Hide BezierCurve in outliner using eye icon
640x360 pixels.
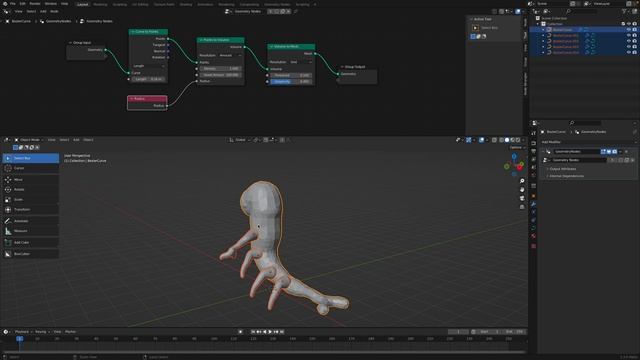[629, 30]
